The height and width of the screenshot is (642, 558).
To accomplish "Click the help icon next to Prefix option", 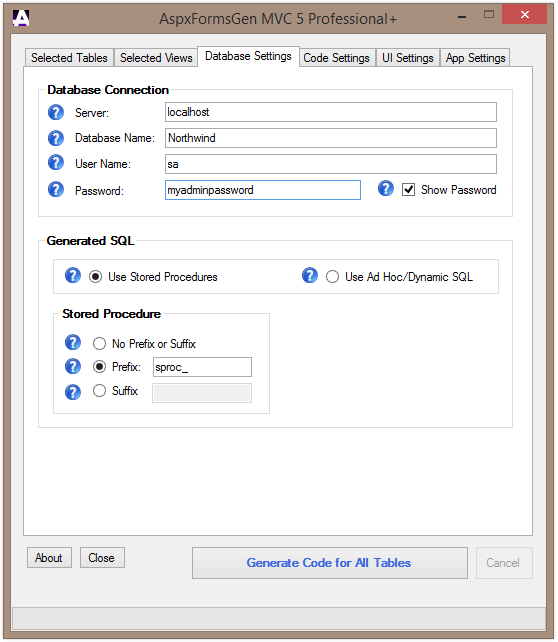I will click(73, 366).
